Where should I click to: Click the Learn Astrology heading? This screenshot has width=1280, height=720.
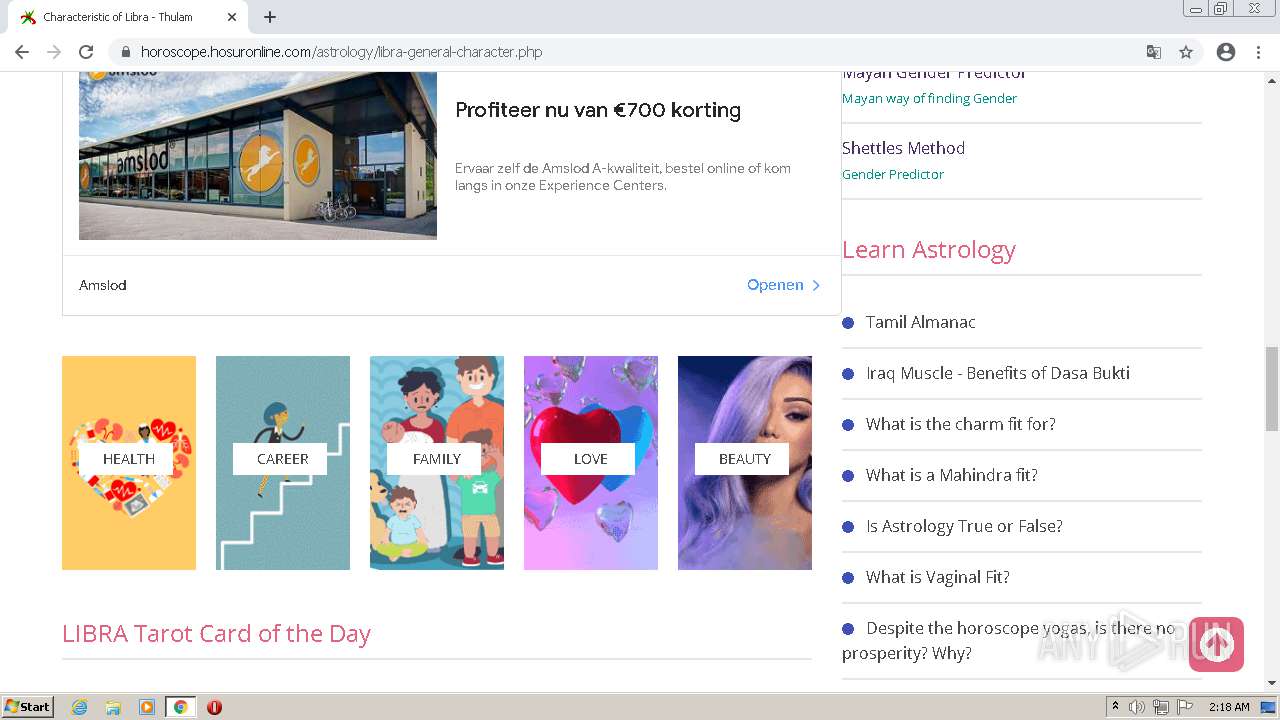[929, 249]
